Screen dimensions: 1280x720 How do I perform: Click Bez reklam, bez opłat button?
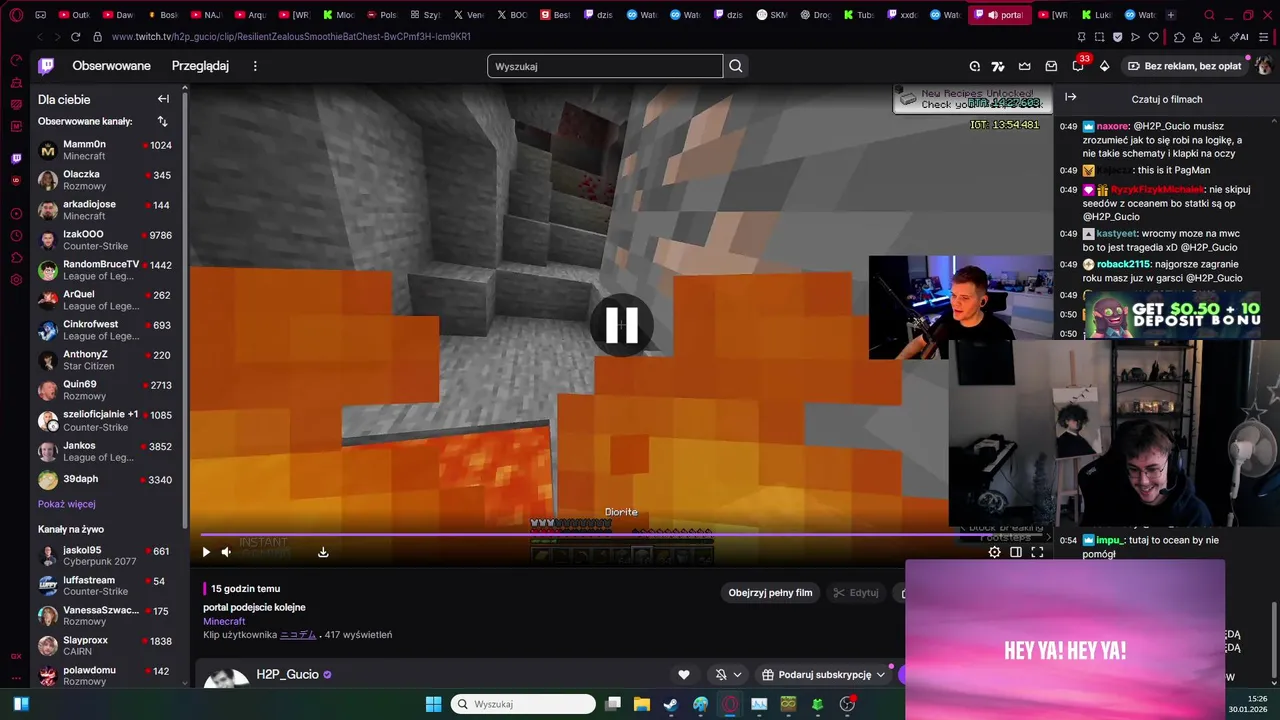[1185, 66]
